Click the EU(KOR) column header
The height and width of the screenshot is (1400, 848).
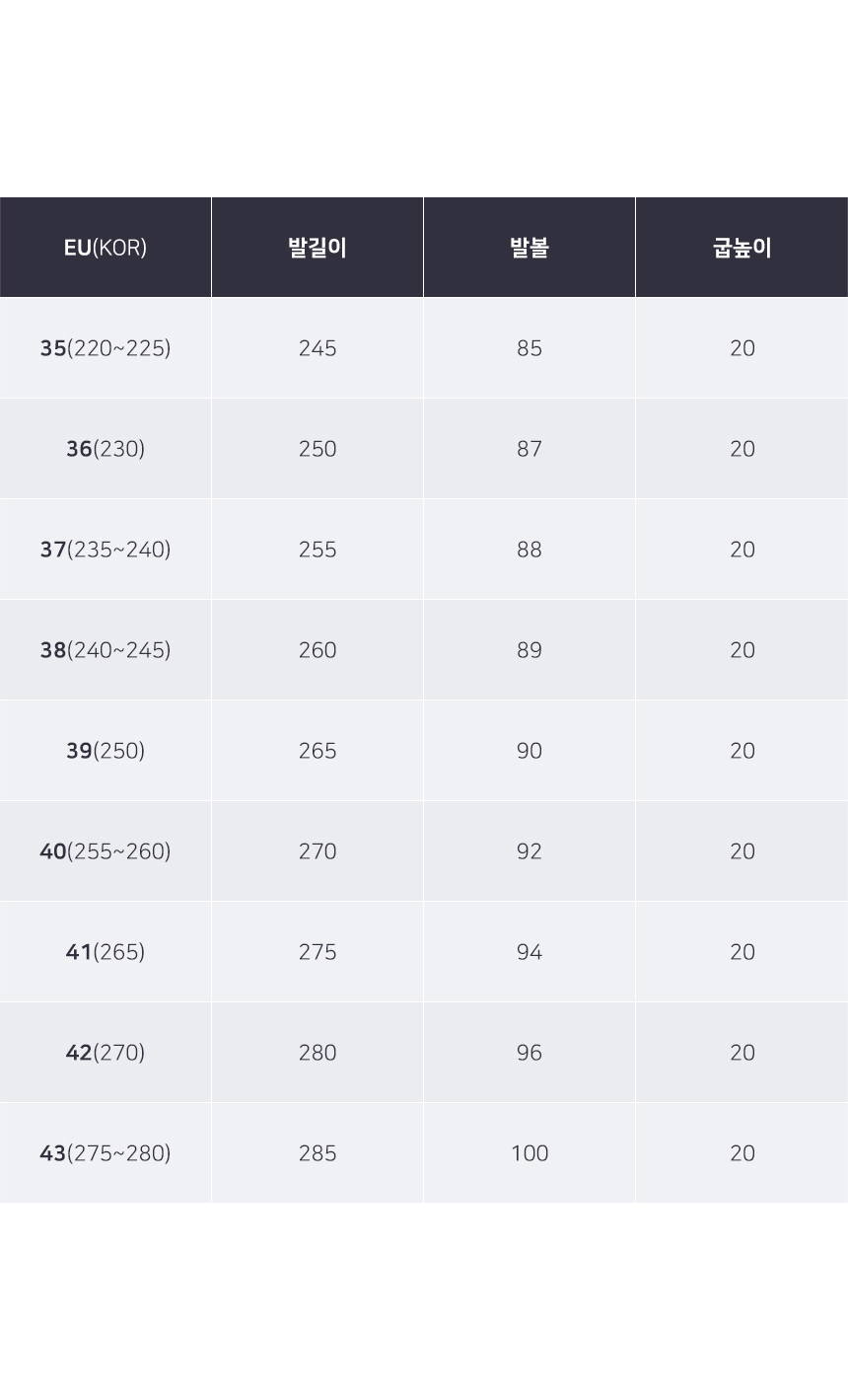tap(106, 248)
